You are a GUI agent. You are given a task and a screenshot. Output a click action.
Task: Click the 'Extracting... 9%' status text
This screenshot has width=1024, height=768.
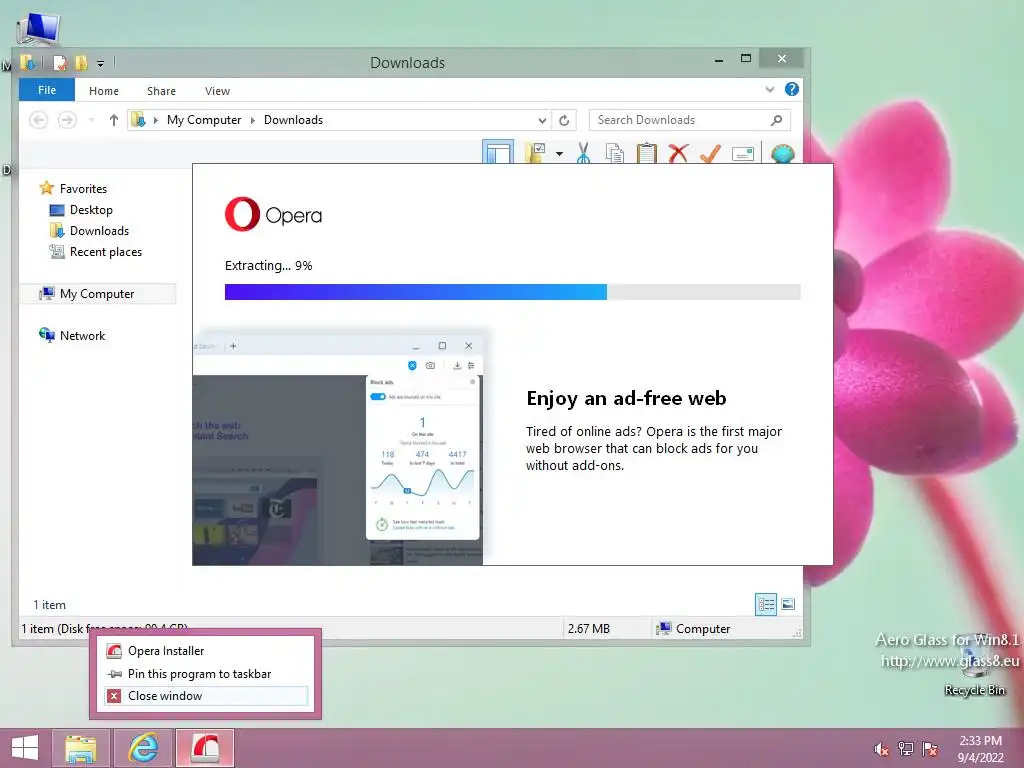tap(268, 266)
